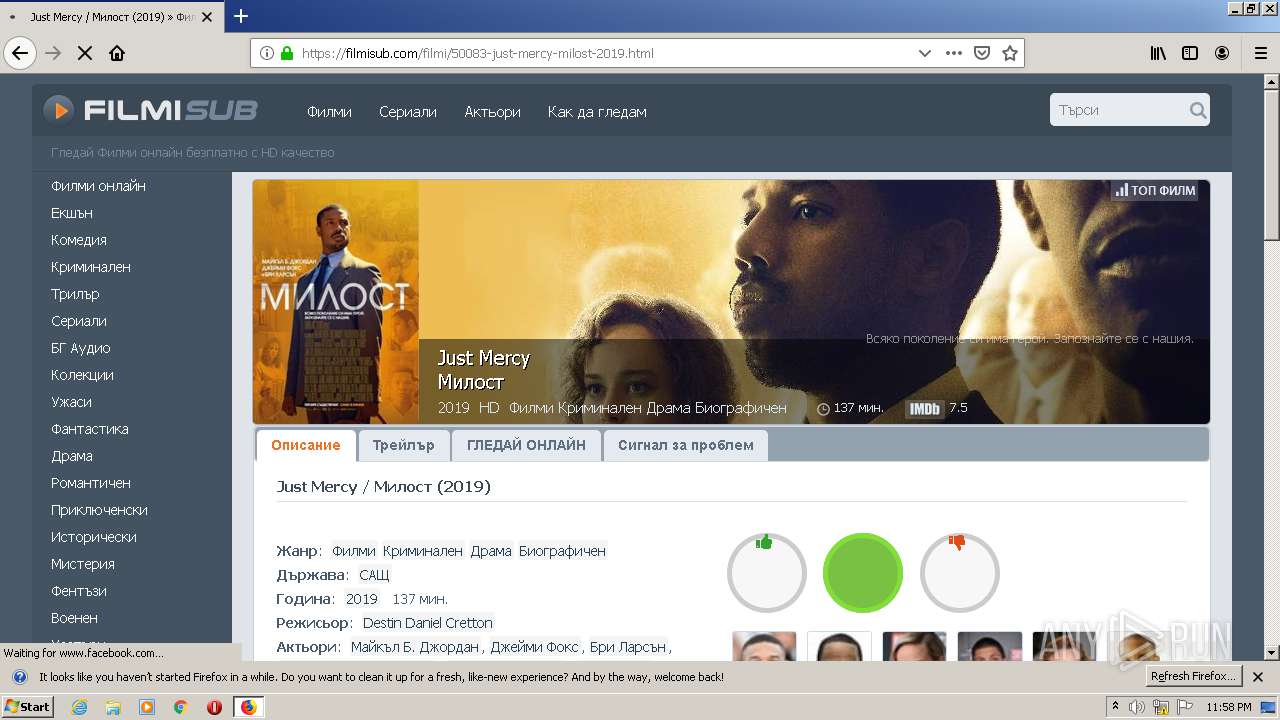Open Opera from the taskbar

pyautogui.click(x=214, y=707)
